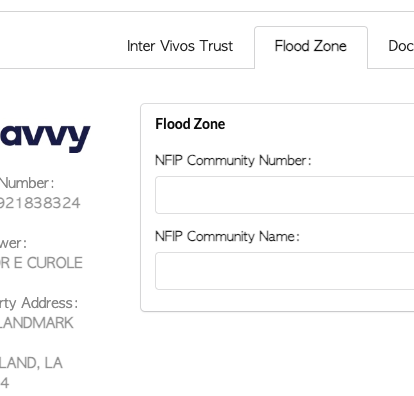
Task: Click the NFIP Community Name label
Action: (x=227, y=237)
